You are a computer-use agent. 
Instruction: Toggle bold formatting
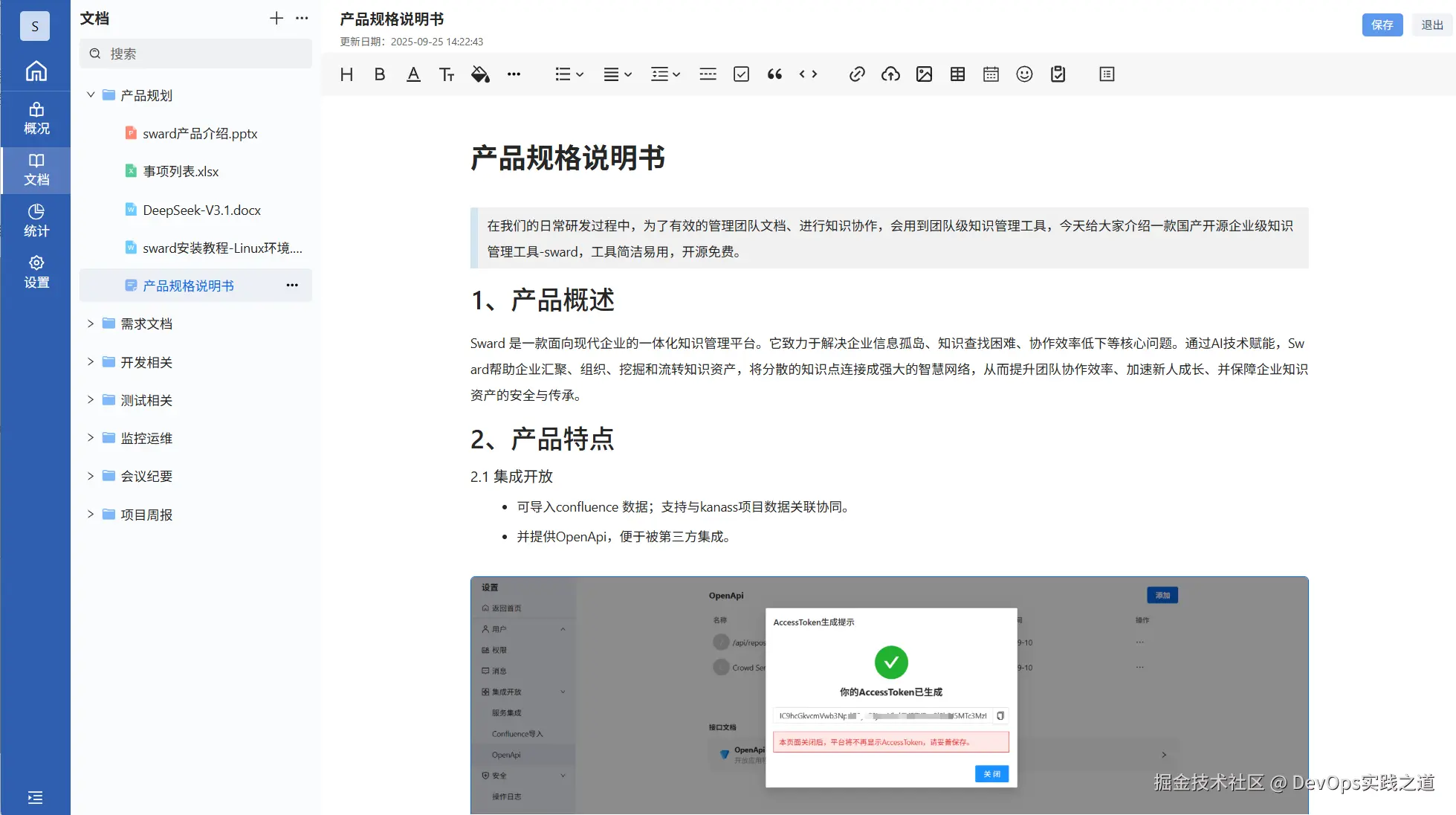pos(379,74)
